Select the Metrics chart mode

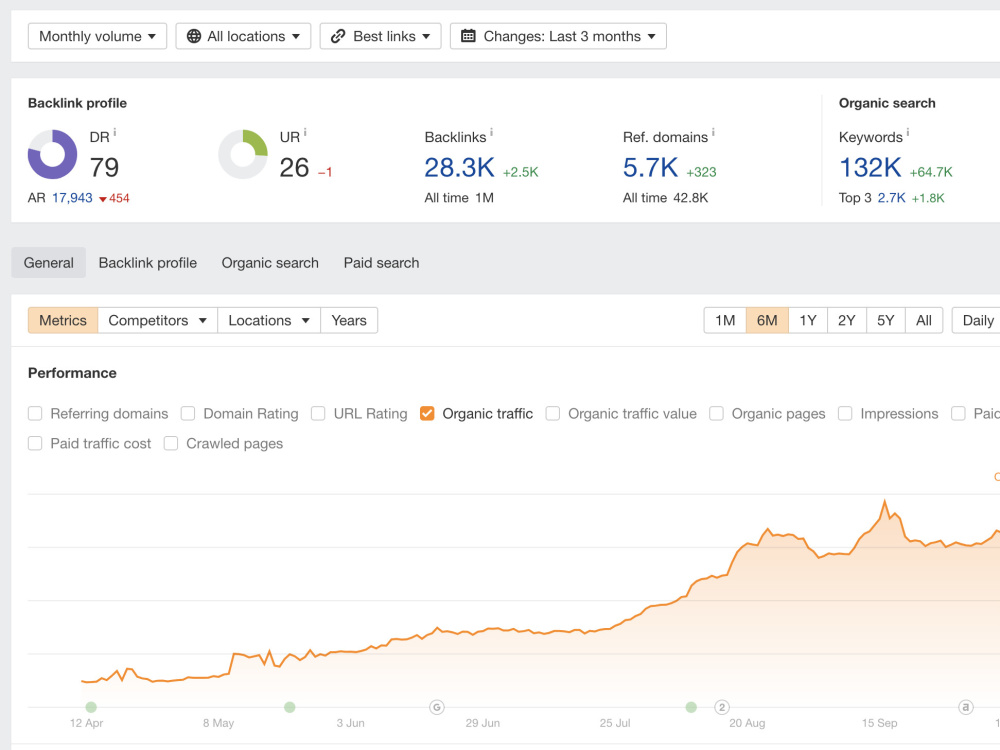pos(62,320)
